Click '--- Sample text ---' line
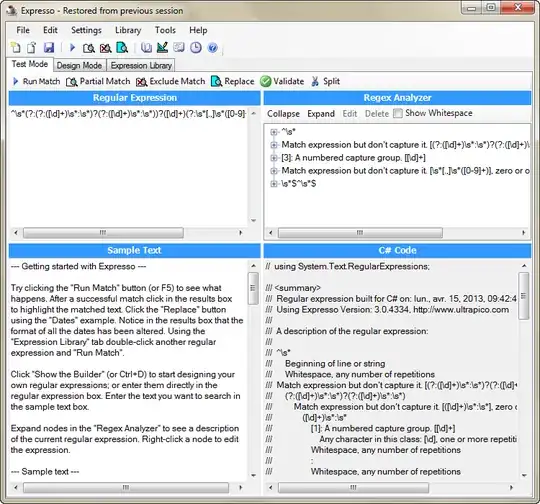This screenshot has width=540, height=504. (x=45, y=472)
